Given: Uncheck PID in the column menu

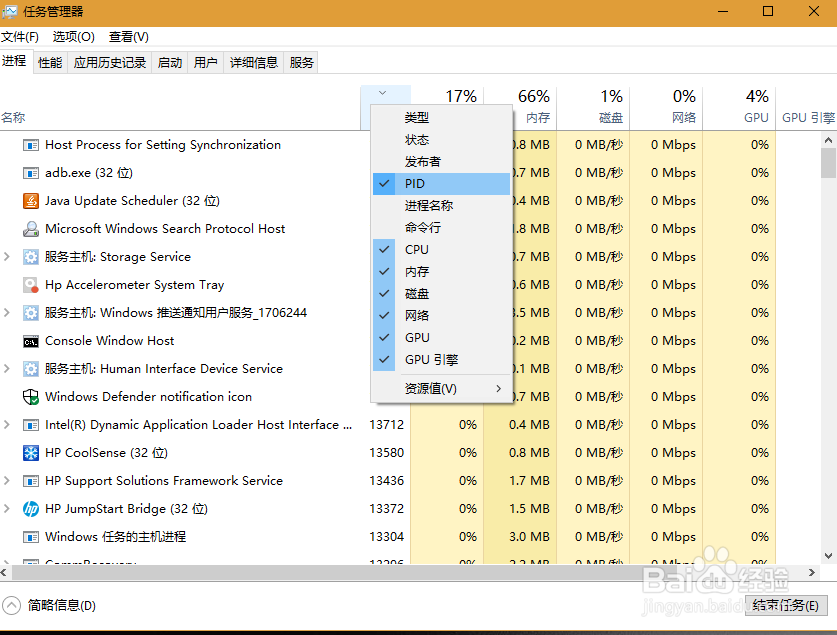Looking at the screenshot, I should tap(441, 184).
